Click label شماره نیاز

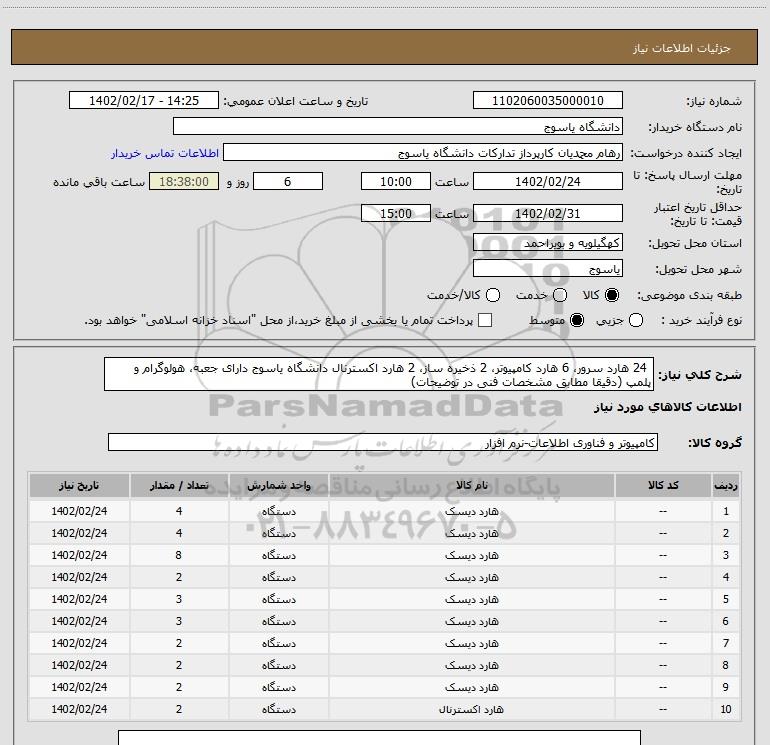tap(714, 102)
